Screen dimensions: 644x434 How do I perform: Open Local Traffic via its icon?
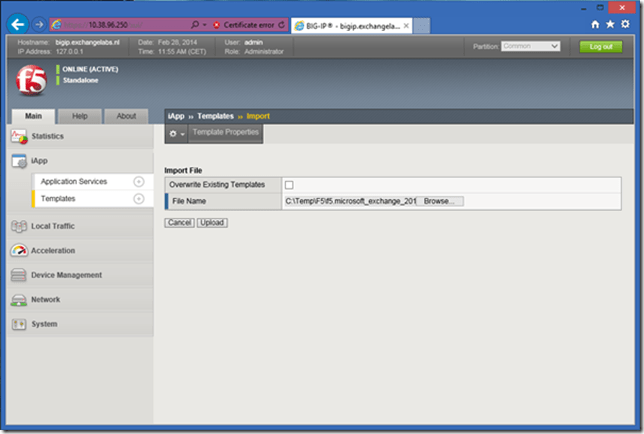(x=19, y=226)
